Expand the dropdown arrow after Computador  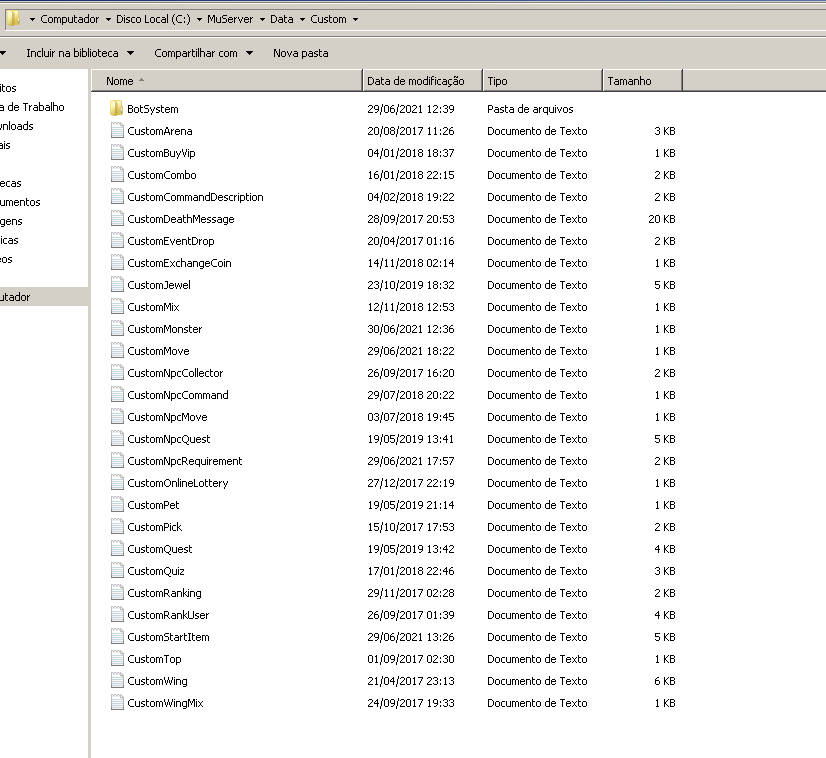pos(108,19)
